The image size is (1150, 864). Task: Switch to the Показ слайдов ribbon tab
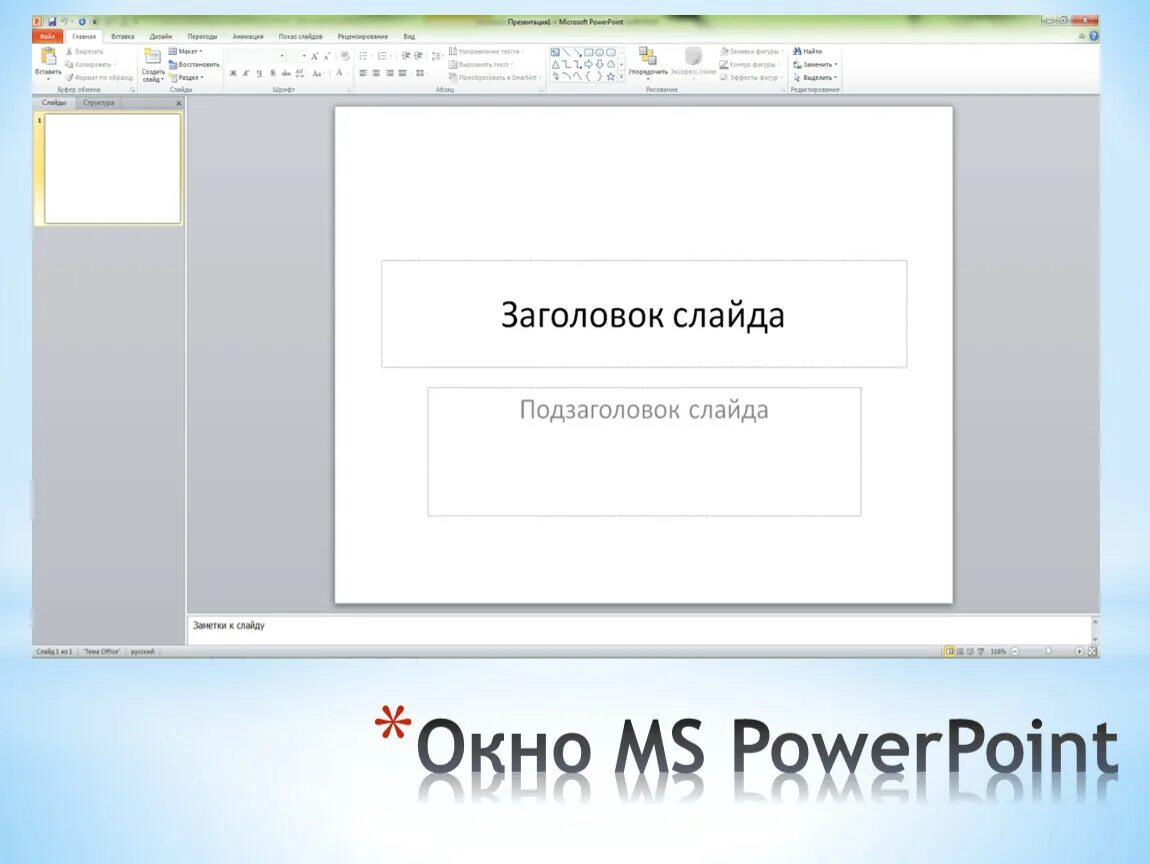(300, 36)
